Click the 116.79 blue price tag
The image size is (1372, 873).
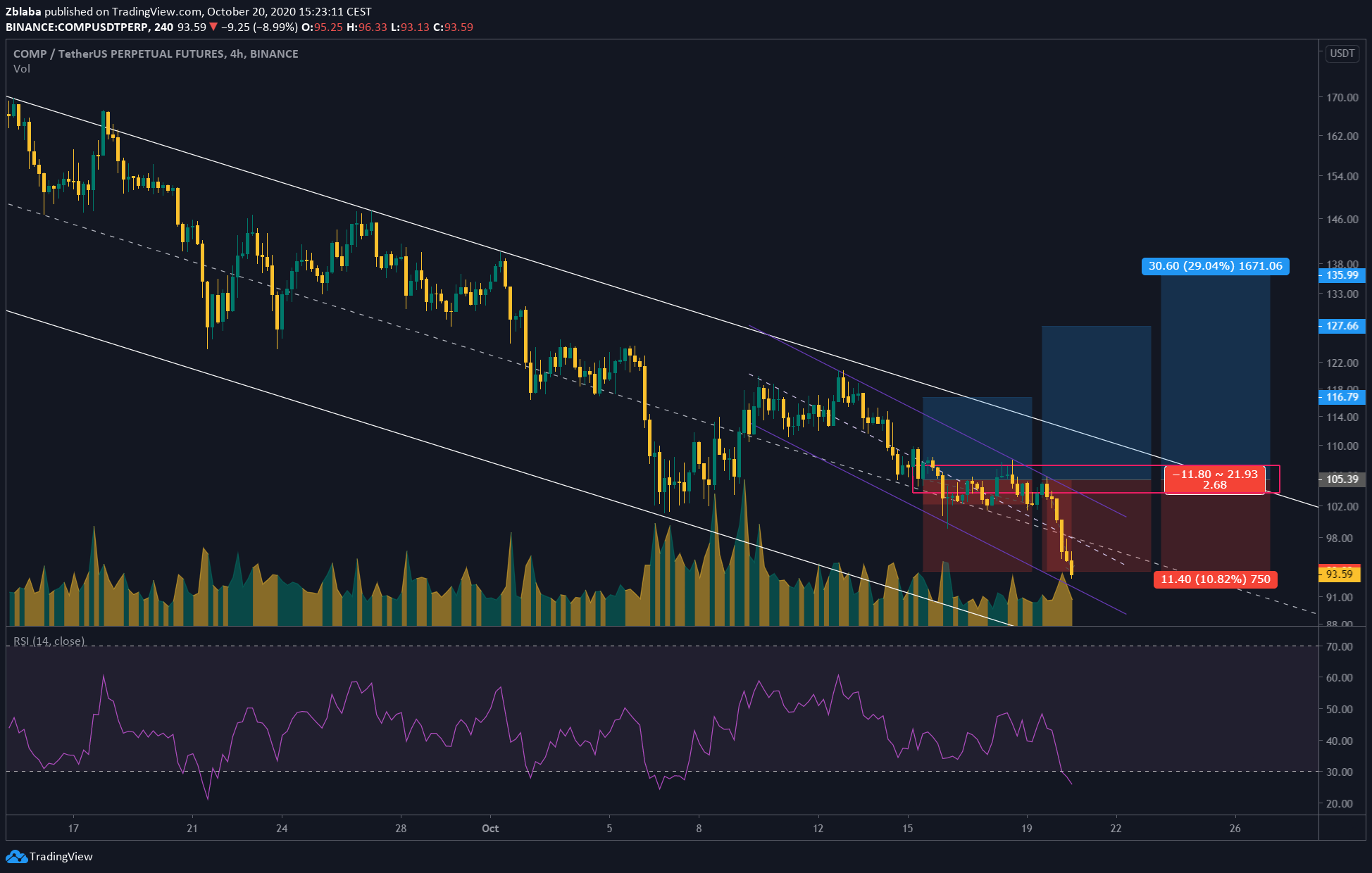[1342, 397]
